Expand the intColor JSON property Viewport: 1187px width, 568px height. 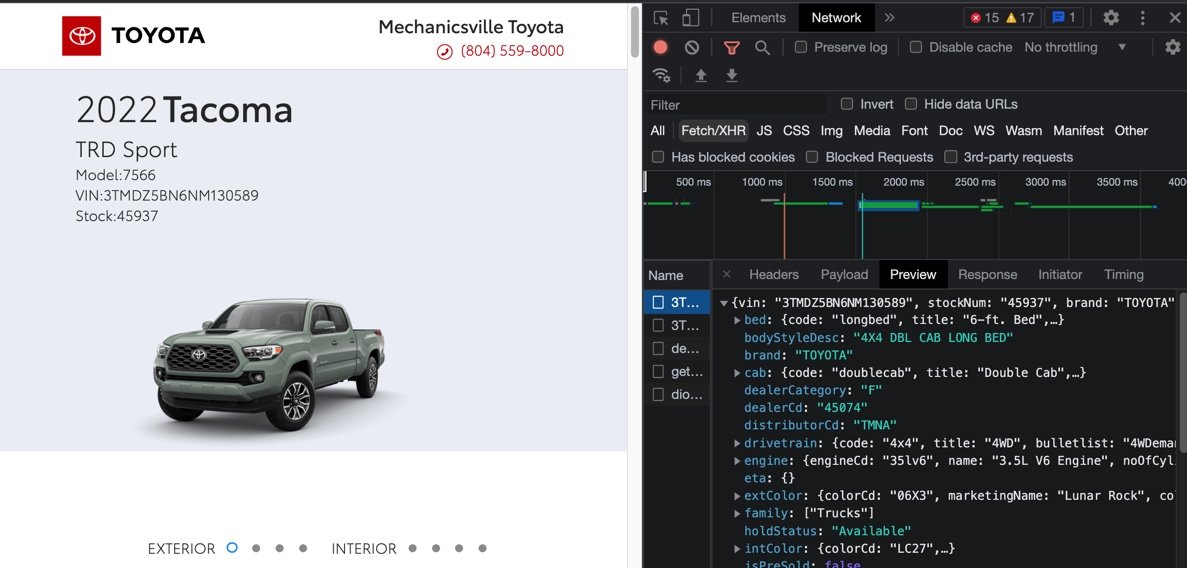point(737,548)
